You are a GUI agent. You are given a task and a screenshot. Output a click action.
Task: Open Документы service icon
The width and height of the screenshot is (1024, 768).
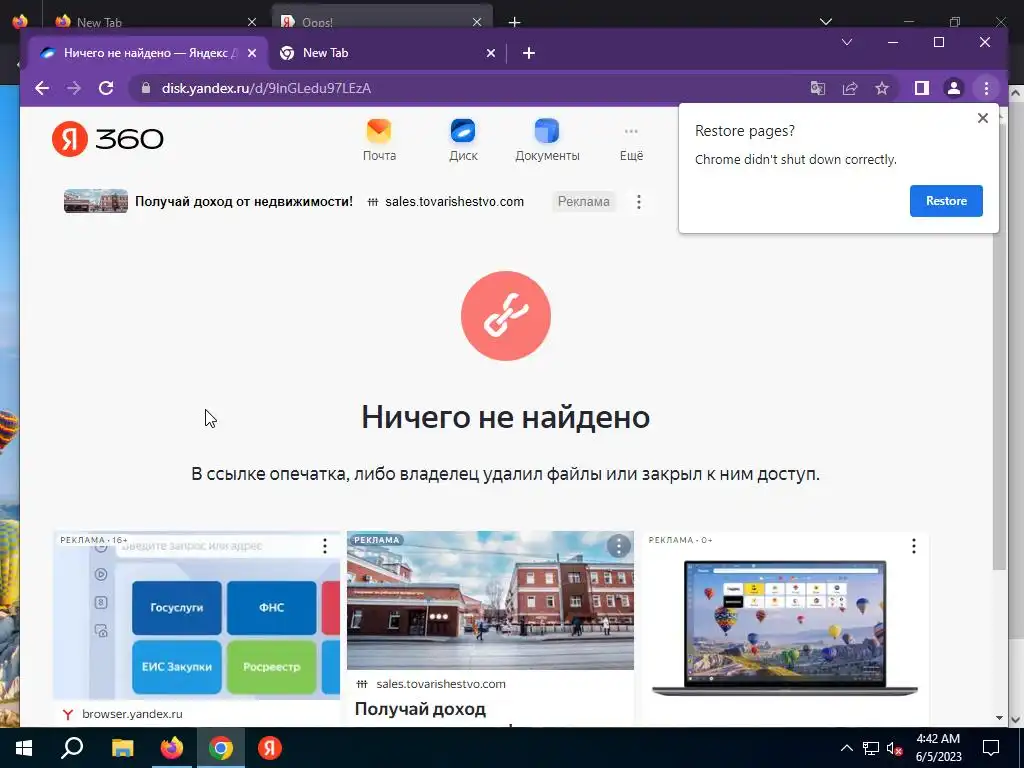[x=547, y=140]
